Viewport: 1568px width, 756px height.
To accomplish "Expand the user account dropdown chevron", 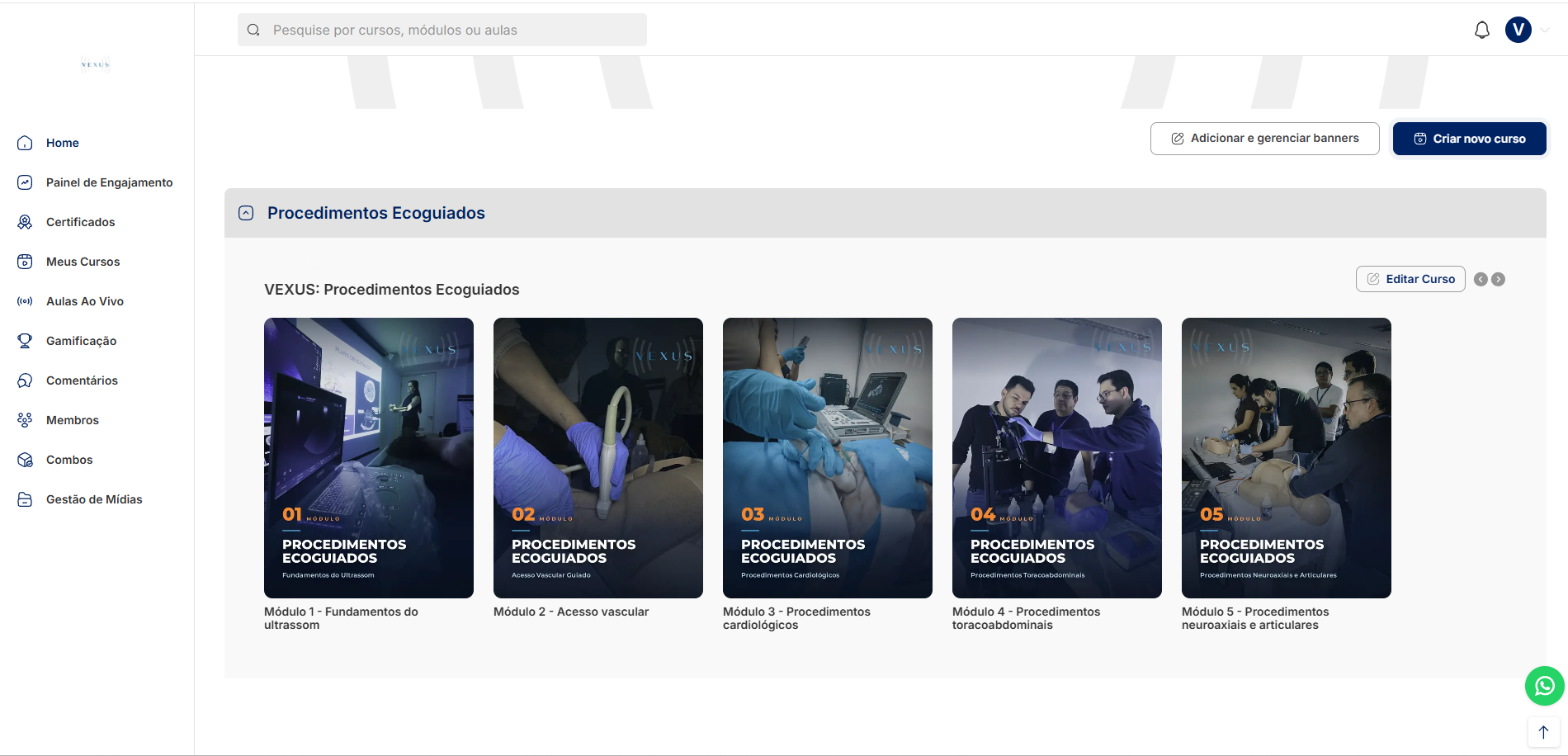I will [x=1545, y=30].
